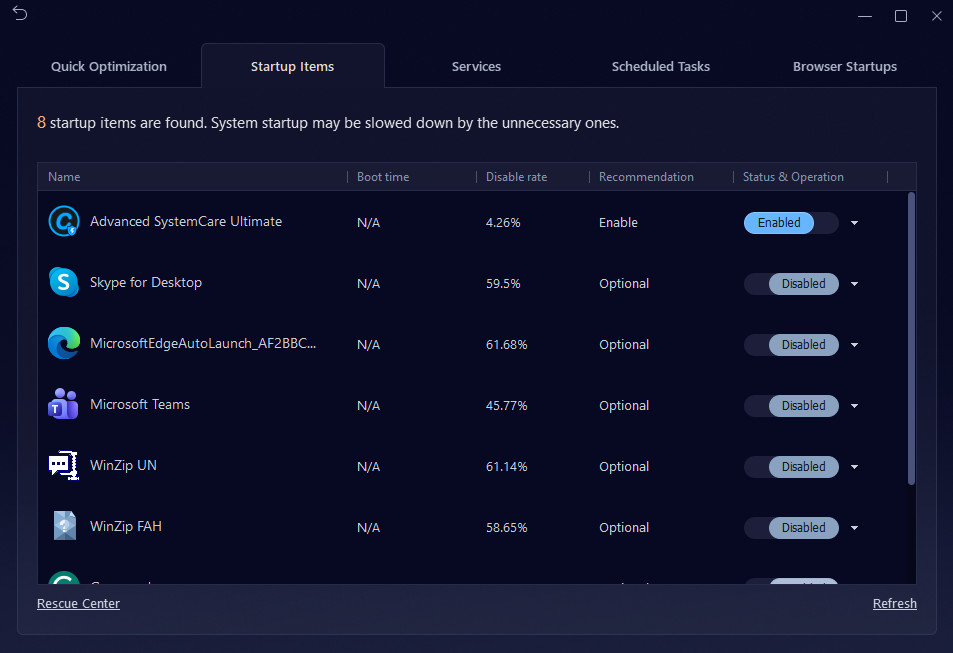953x653 pixels.
Task: Click the 4.26% disable rate value
Action: pos(503,223)
